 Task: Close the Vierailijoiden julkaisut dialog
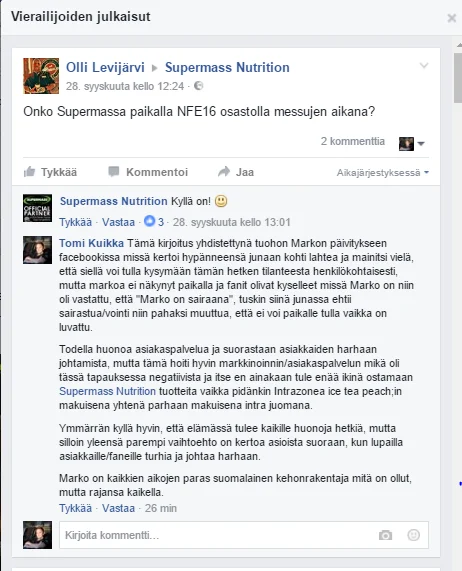coord(451,18)
